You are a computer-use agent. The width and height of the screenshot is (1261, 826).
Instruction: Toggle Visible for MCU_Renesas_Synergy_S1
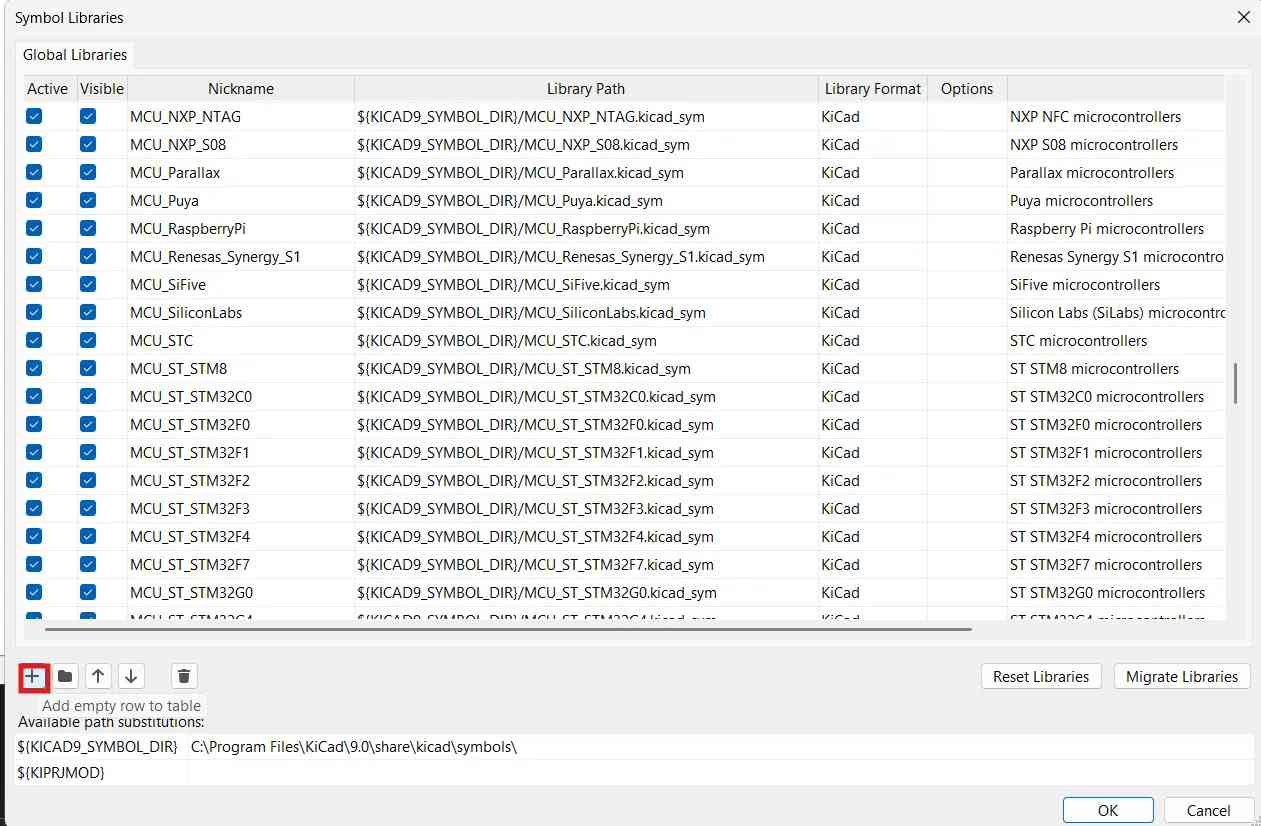(88, 256)
